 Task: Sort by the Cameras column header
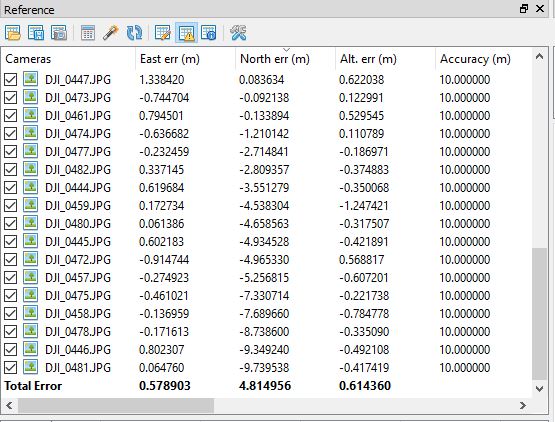point(68,59)
